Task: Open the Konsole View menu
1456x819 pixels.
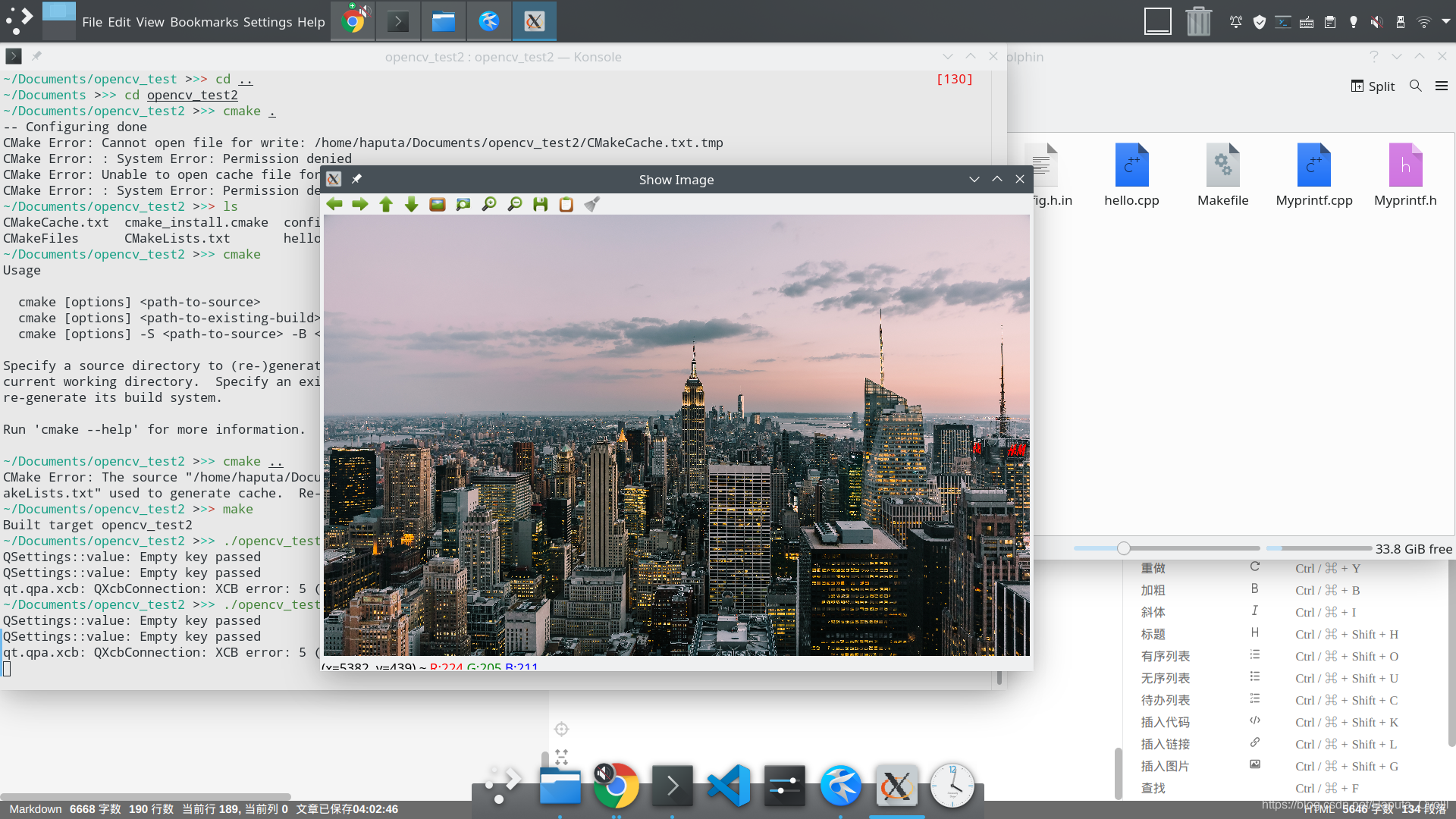Action: [150, 22]
